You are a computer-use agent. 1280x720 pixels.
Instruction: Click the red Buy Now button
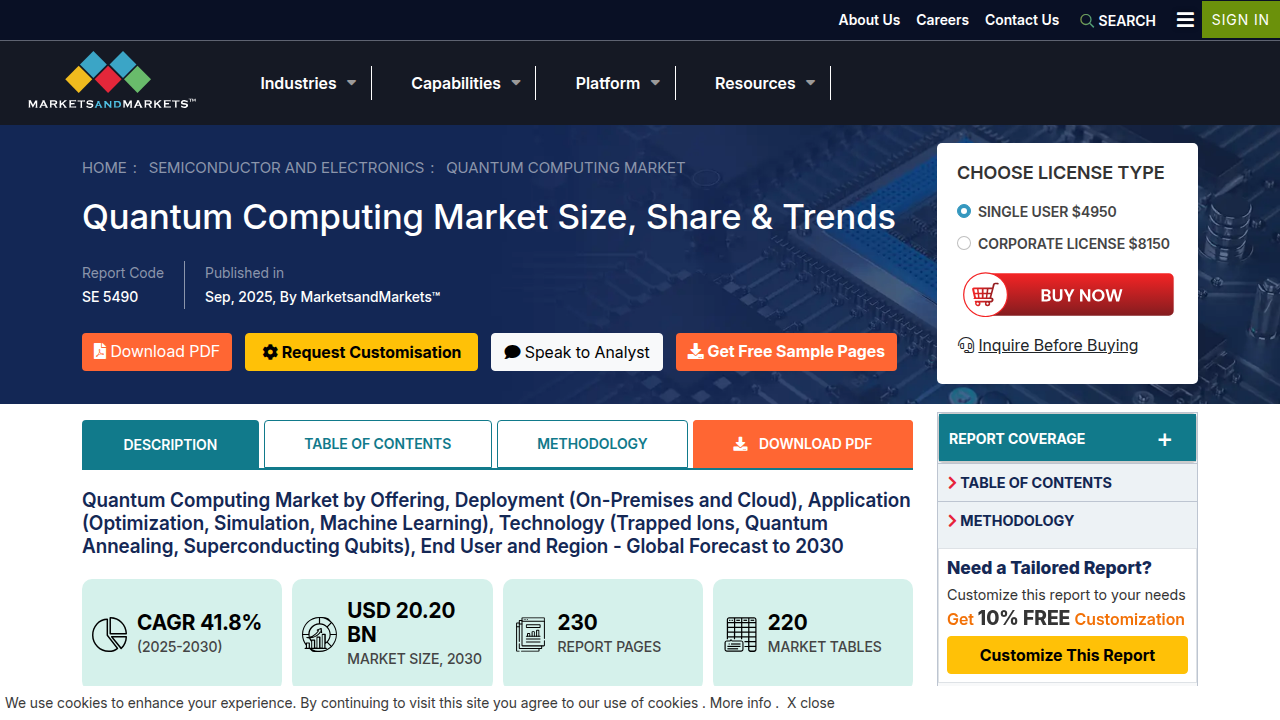[x=1068, y=295]
